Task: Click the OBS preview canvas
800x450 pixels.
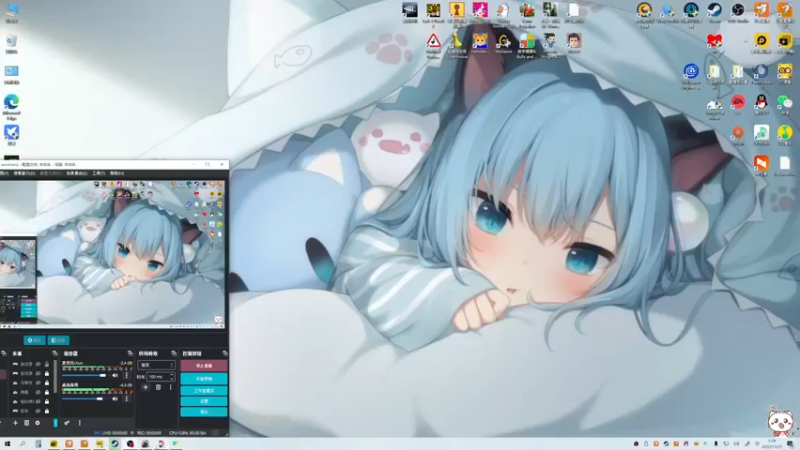Action: [x=112, y=253]
